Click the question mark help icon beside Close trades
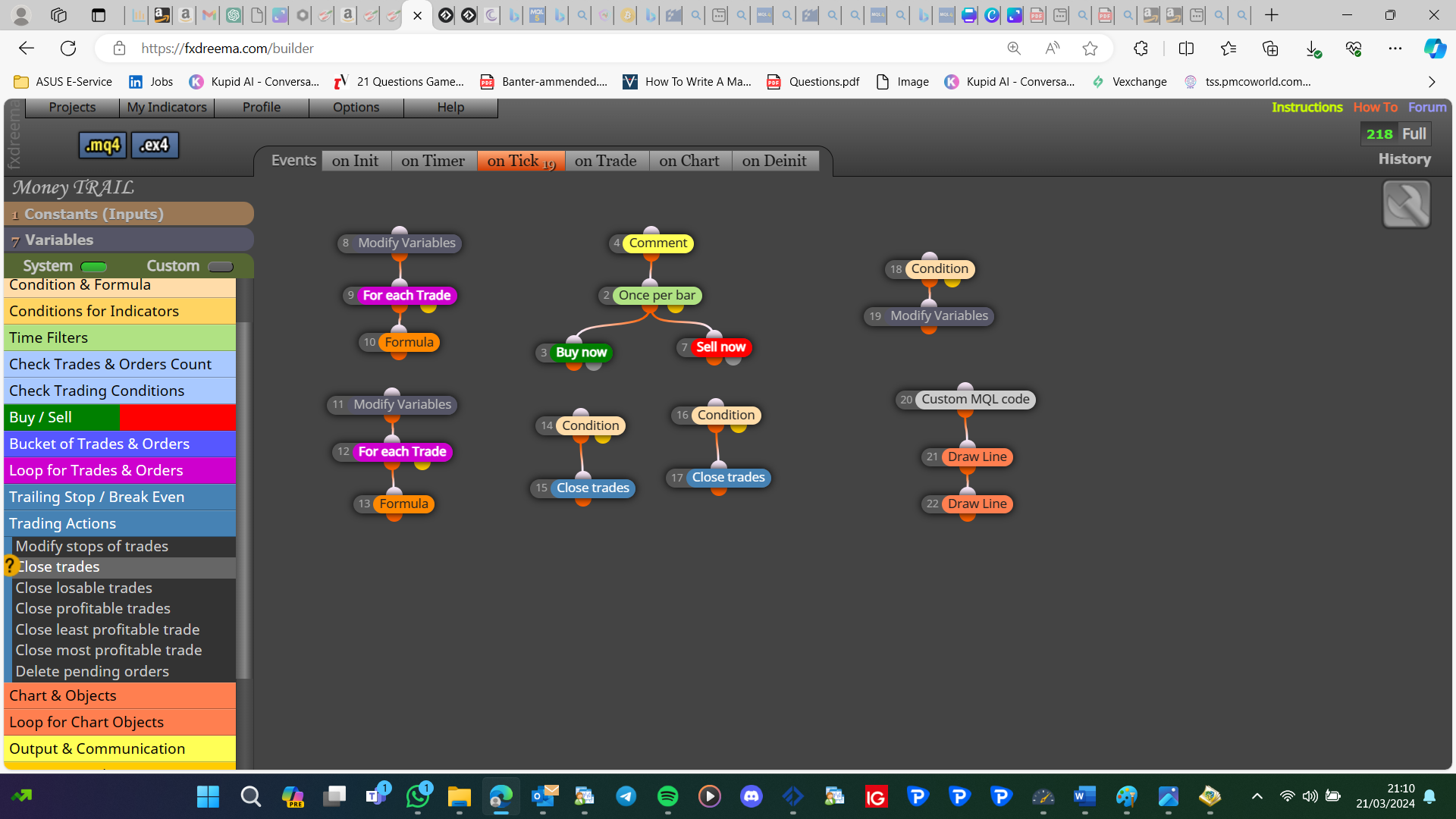 click(x=10, y=566)
